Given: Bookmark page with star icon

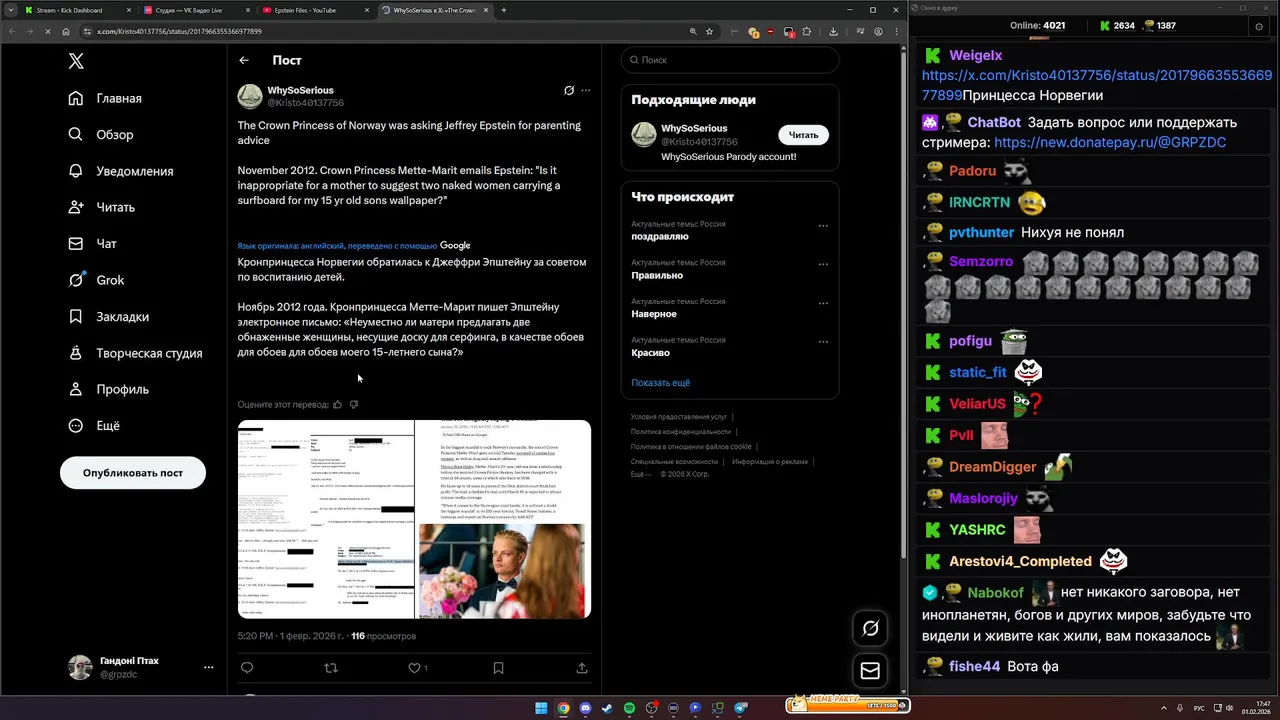Looking at the screenshot, I should click(x=710, y=31).
